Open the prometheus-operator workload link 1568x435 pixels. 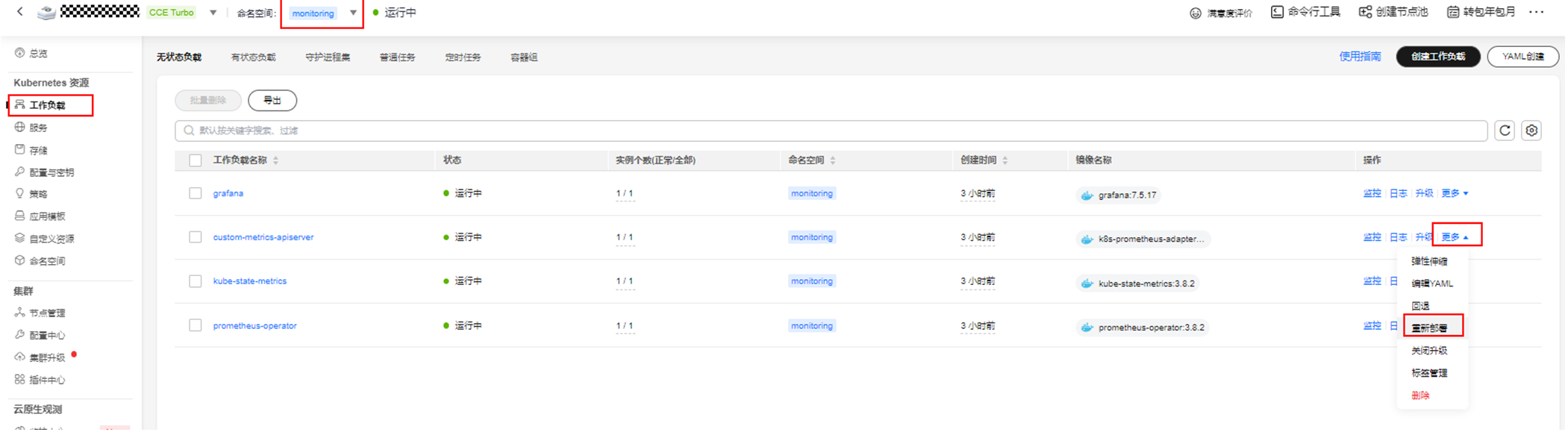click(x=254, y=326)
